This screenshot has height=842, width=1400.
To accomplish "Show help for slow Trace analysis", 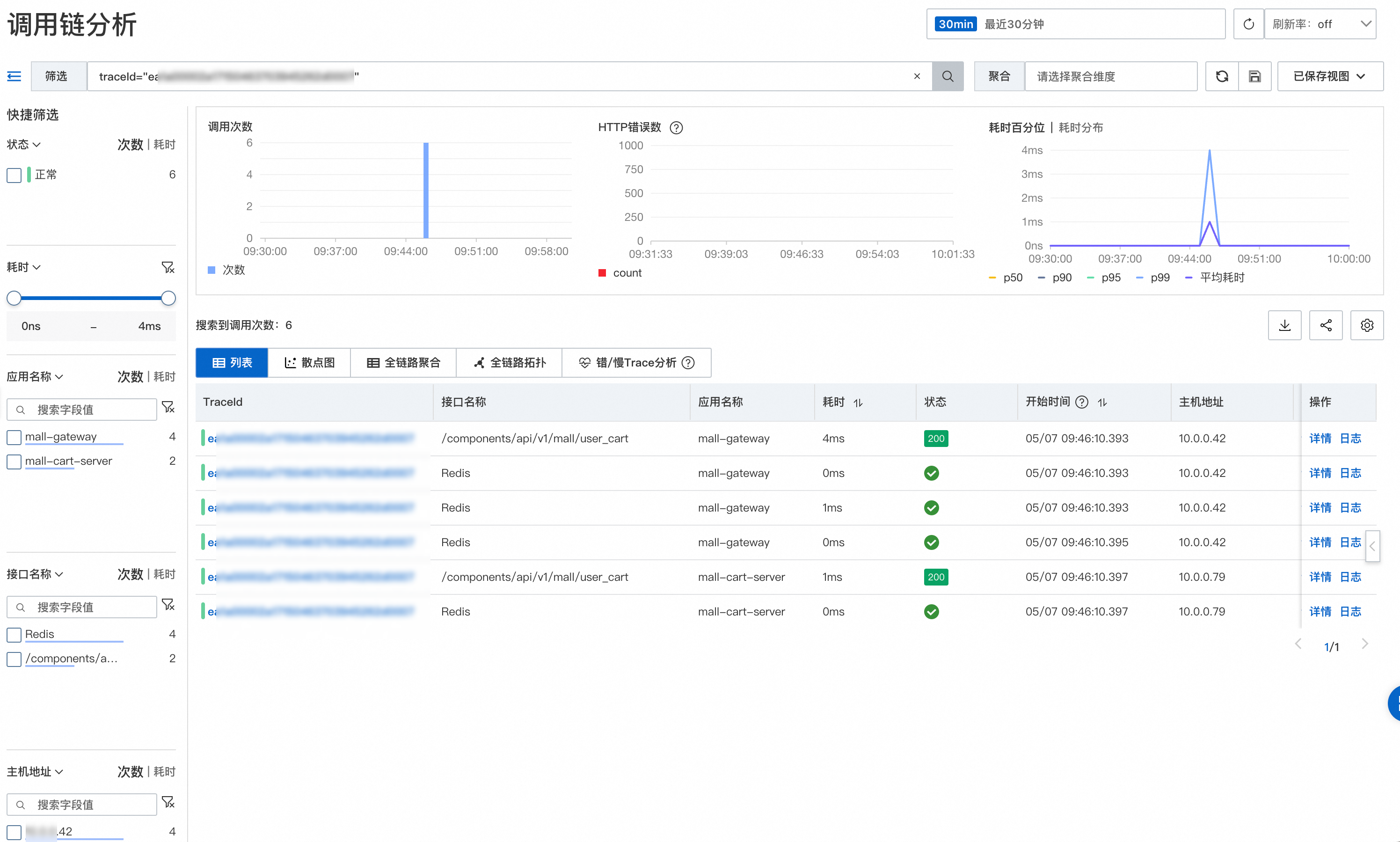I will click(688, 363).
